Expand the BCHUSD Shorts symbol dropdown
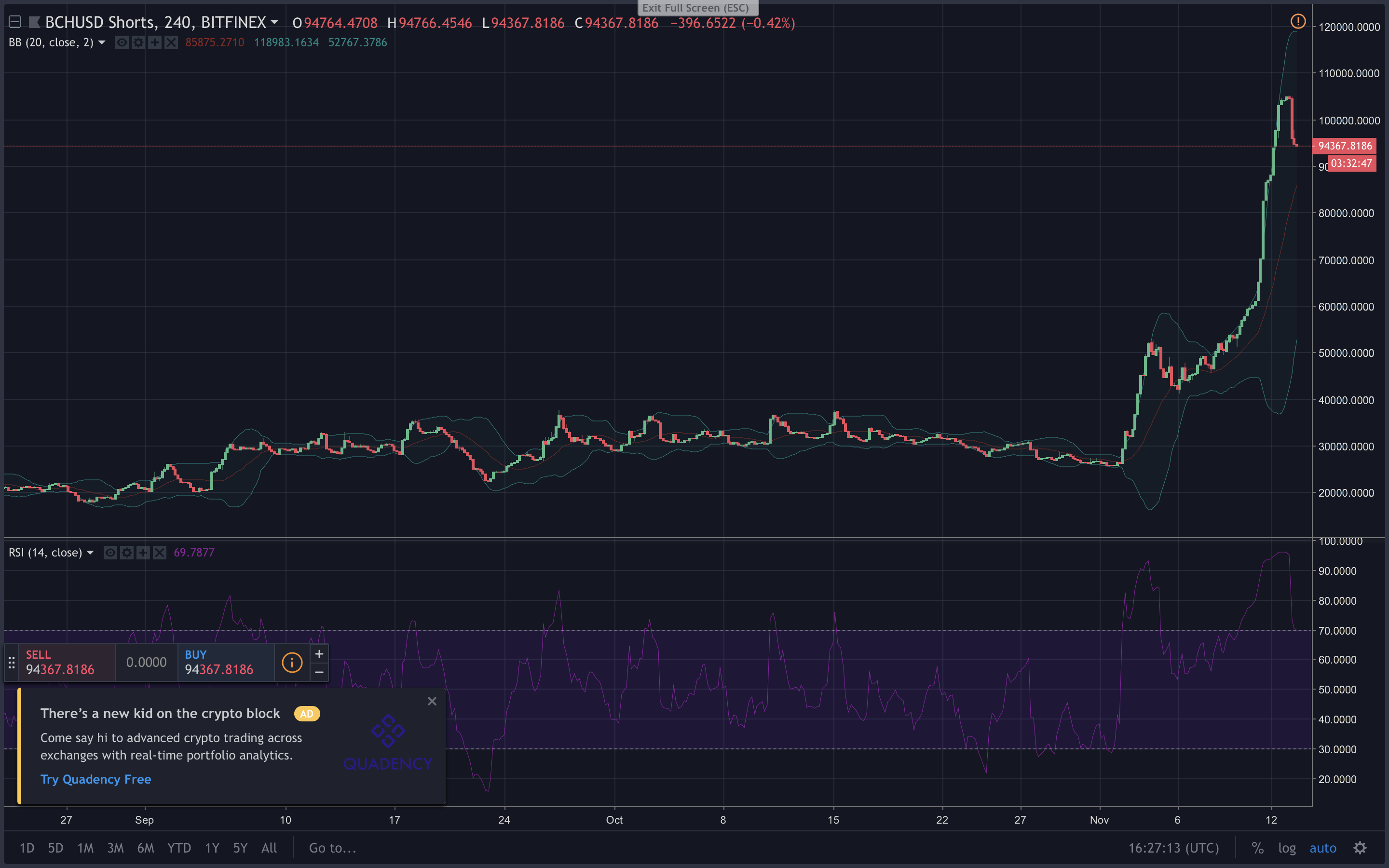 click(274, 22)
